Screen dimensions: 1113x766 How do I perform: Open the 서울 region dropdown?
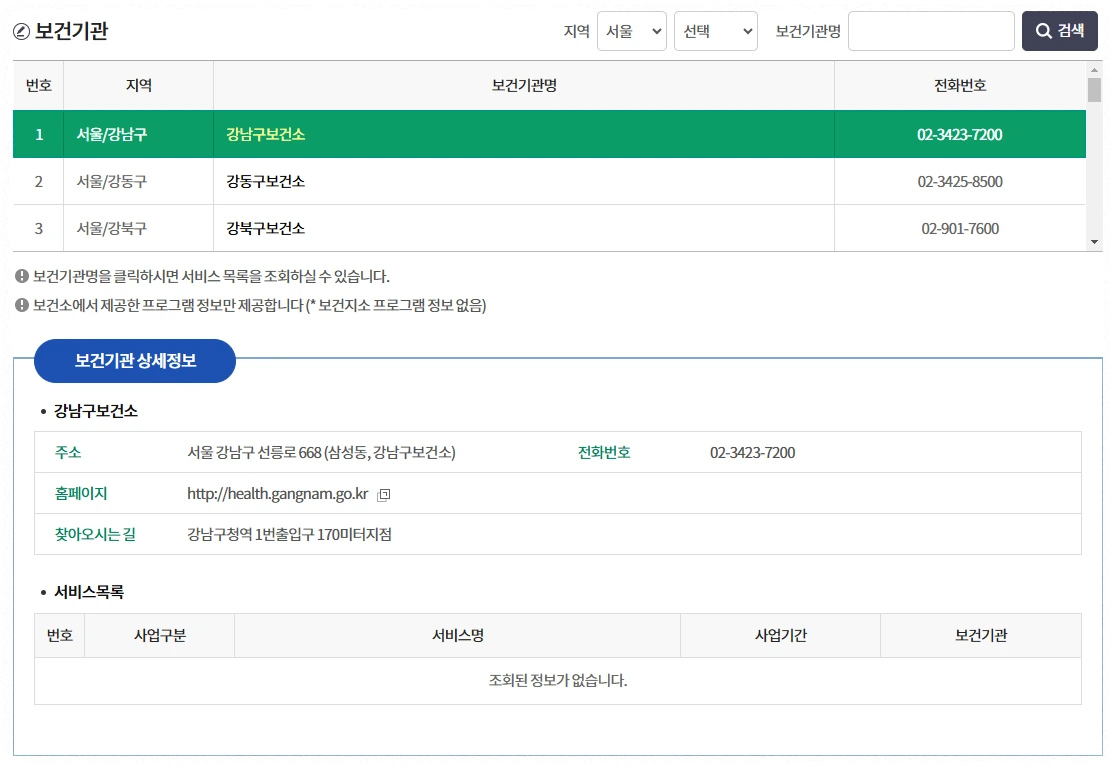point(631,31)
